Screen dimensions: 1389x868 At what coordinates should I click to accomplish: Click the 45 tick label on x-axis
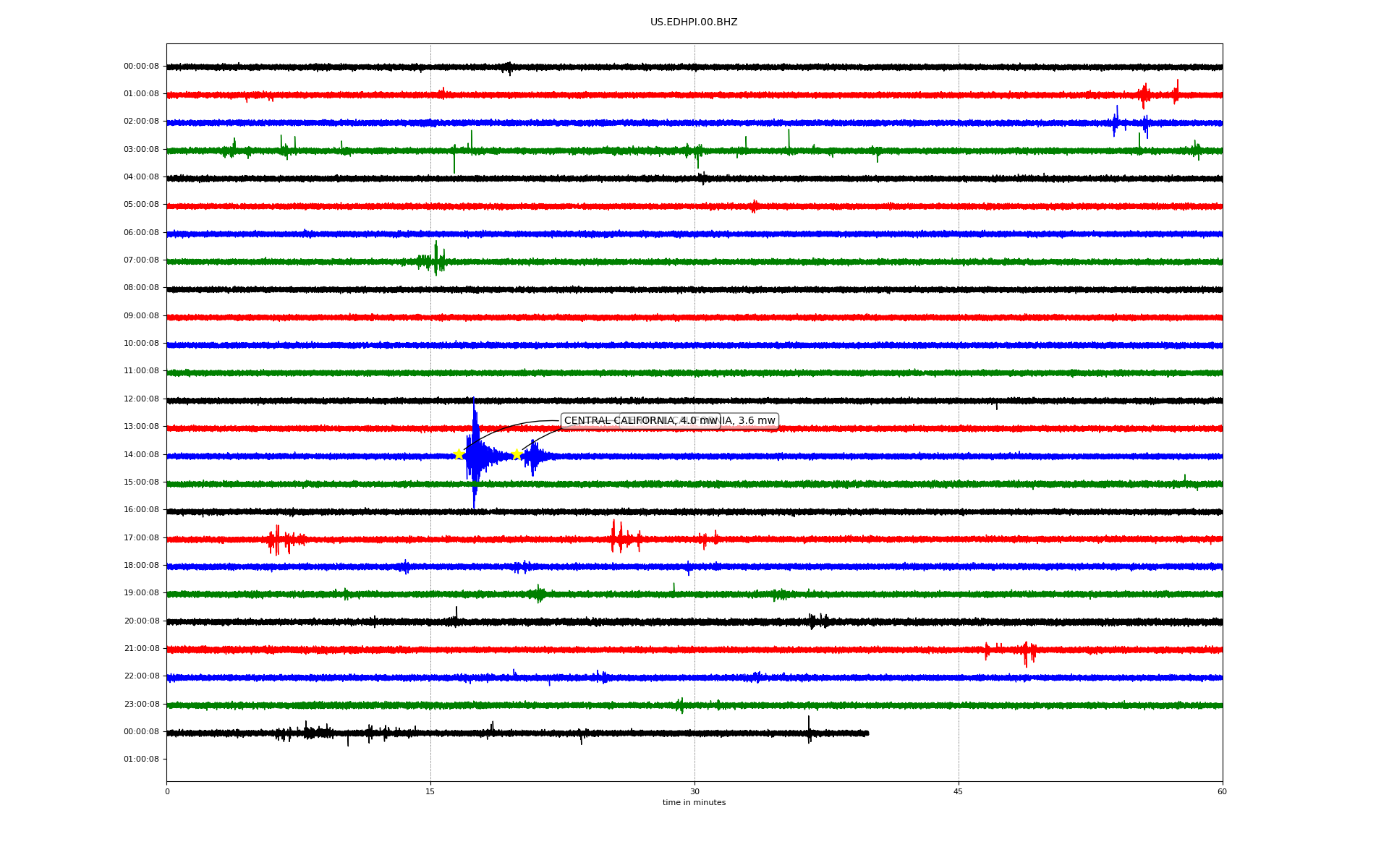point(959,791)
